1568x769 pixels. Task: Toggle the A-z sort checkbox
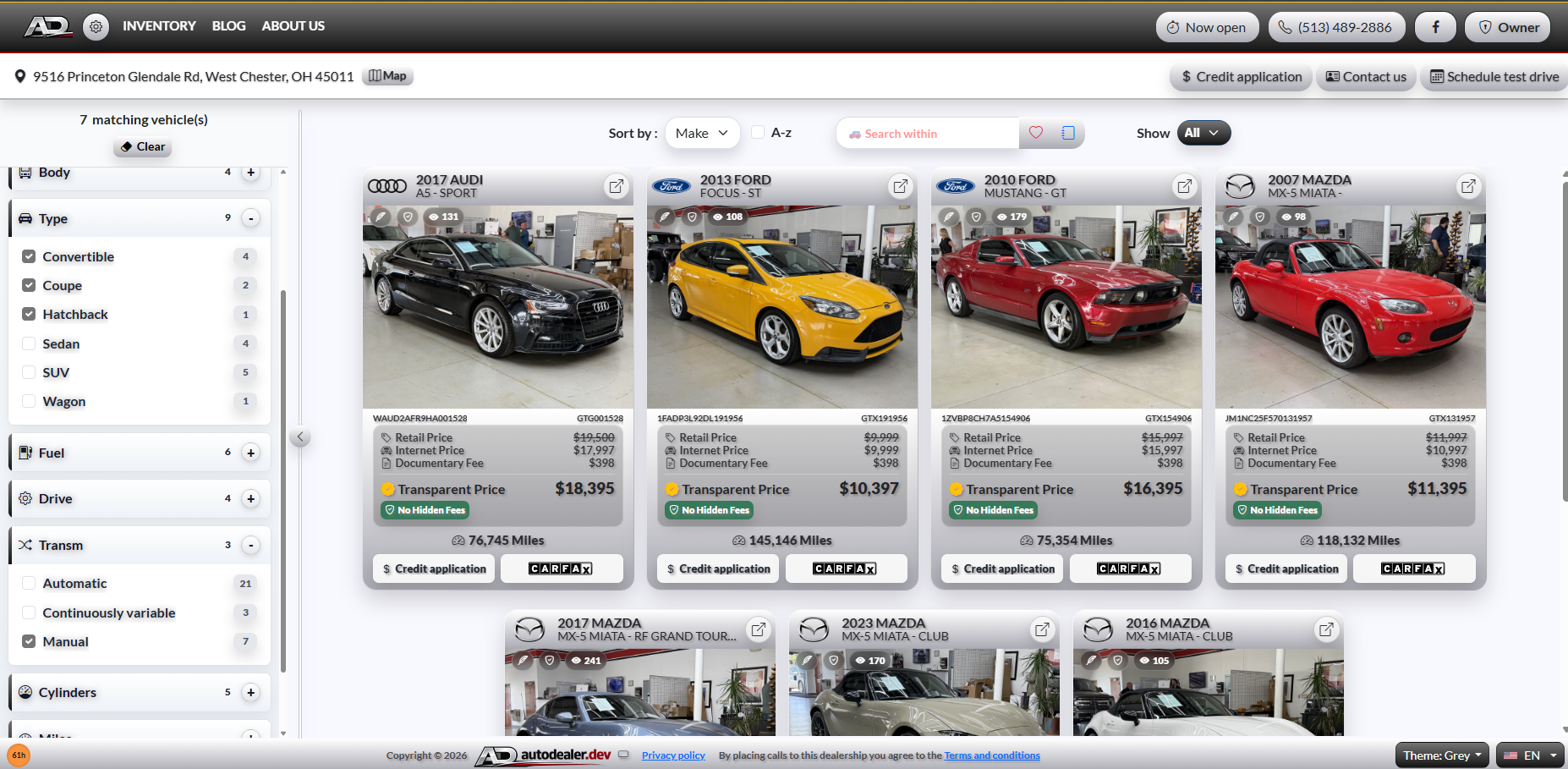click(758, 132)
